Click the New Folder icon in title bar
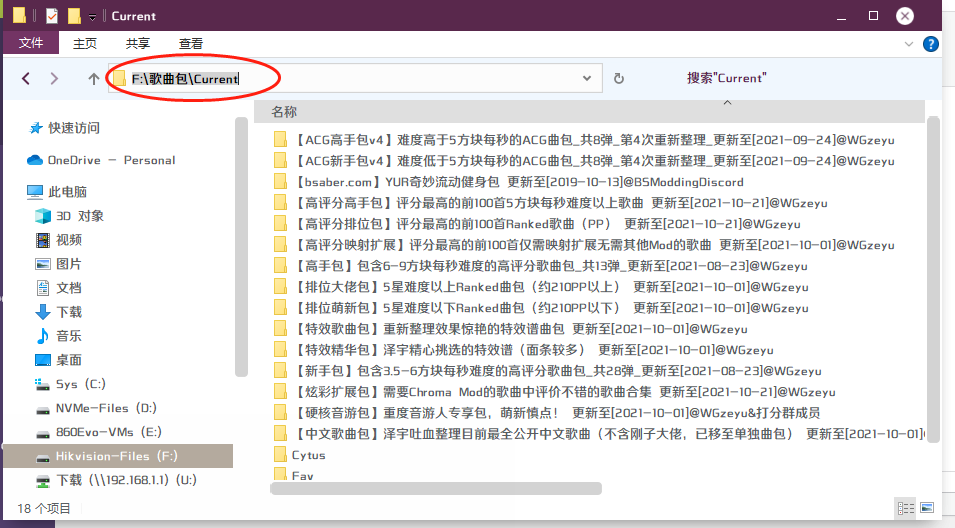 point(74,16)
